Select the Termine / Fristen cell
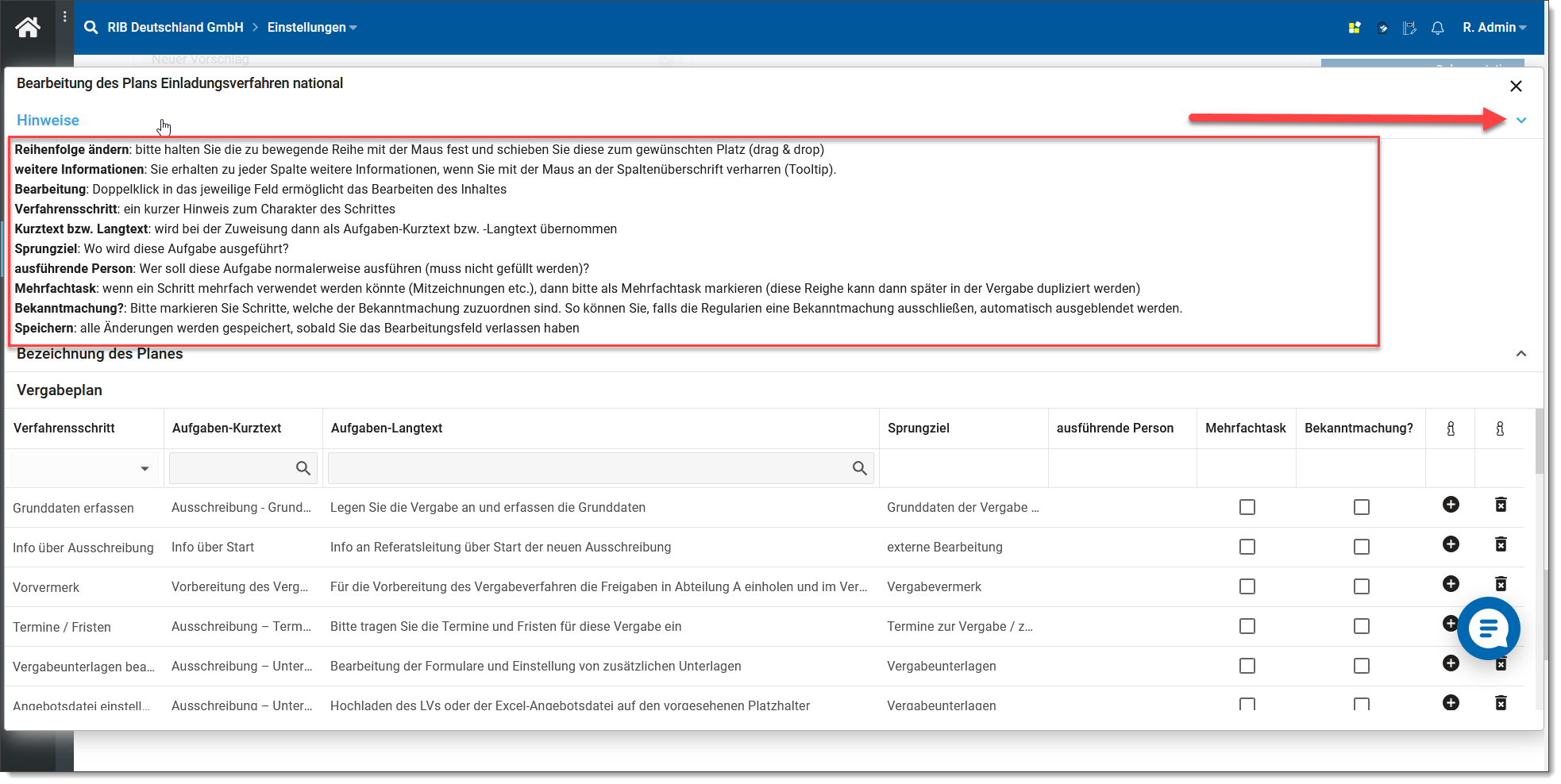Screen dimensions: 1561x784 pos(62,627)
